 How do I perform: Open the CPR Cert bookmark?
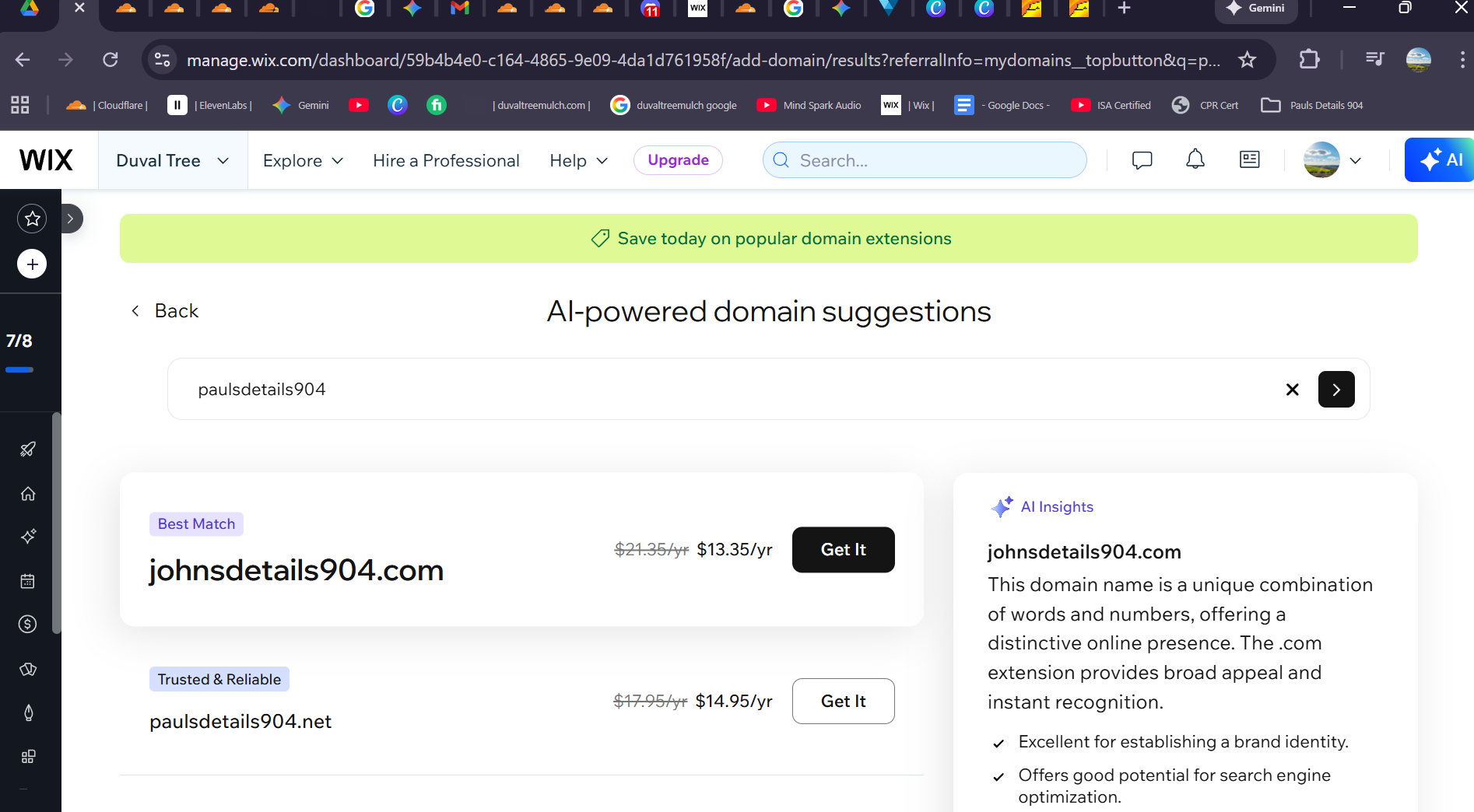click(x=1205, y=105)
